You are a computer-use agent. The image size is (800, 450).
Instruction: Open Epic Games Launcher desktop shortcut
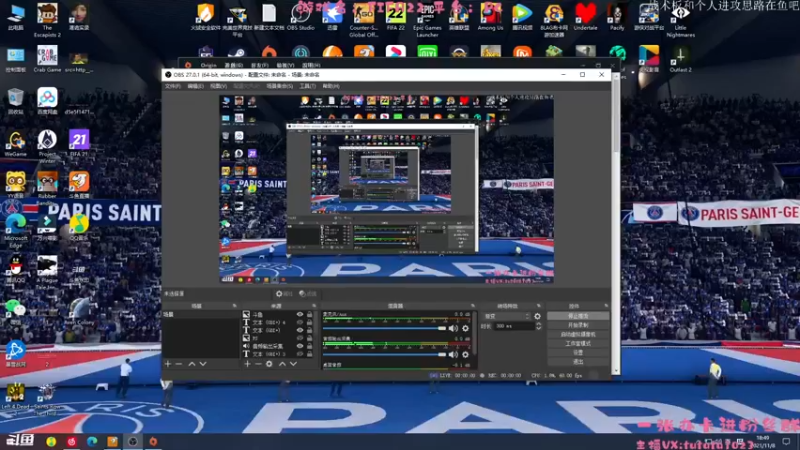pyautogui.click(x=427, y=20)
